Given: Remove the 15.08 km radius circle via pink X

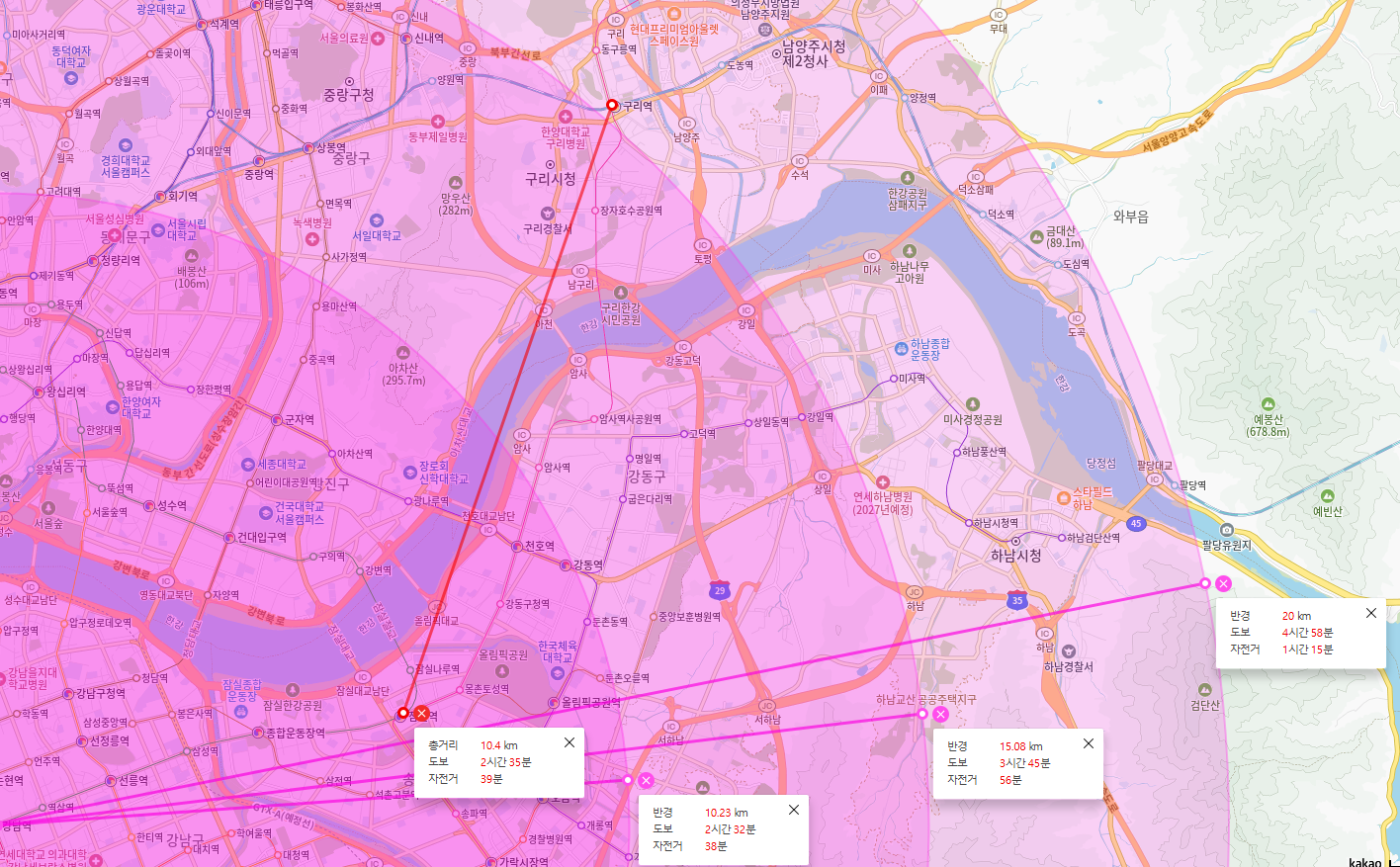Looking at the screenshot, I should click(941, 714).
